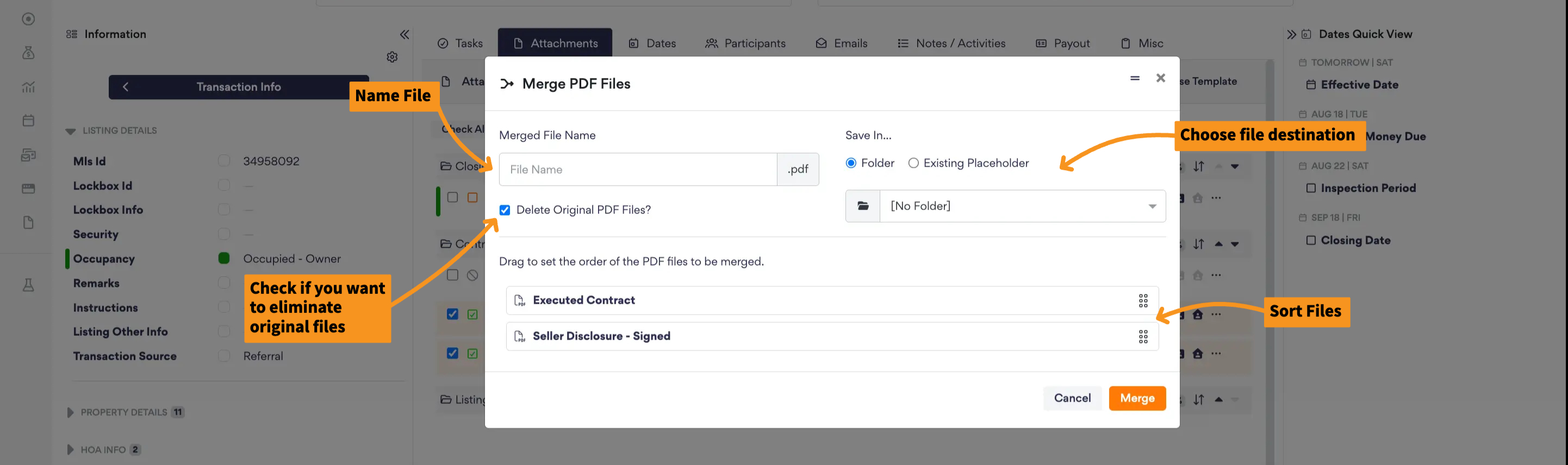This screenshot has height=465, width=1568.
Task: Click the folder icon beside the No Folder field
Action: pos(862,206)
